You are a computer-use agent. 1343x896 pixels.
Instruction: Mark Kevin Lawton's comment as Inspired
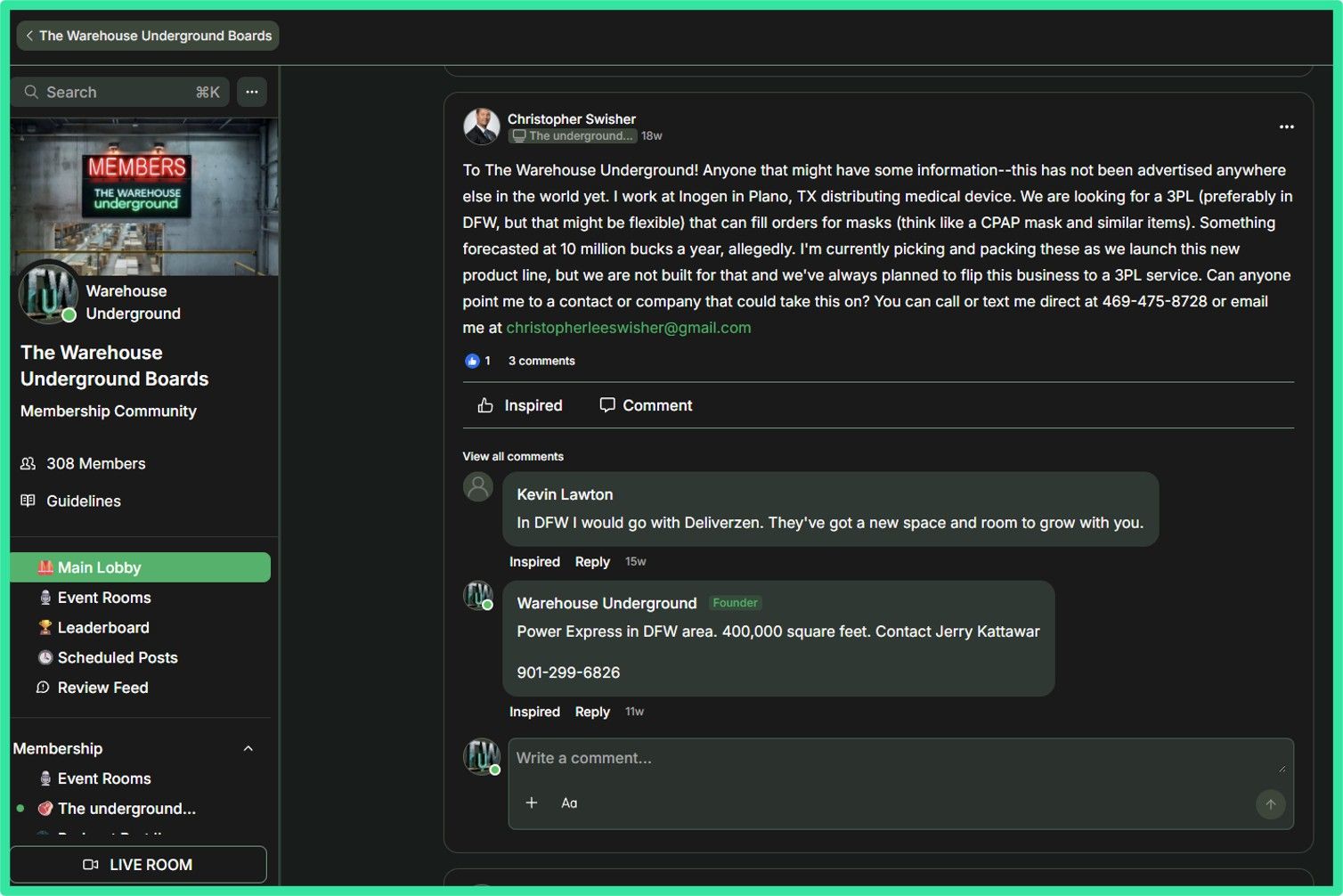[534, 562]
